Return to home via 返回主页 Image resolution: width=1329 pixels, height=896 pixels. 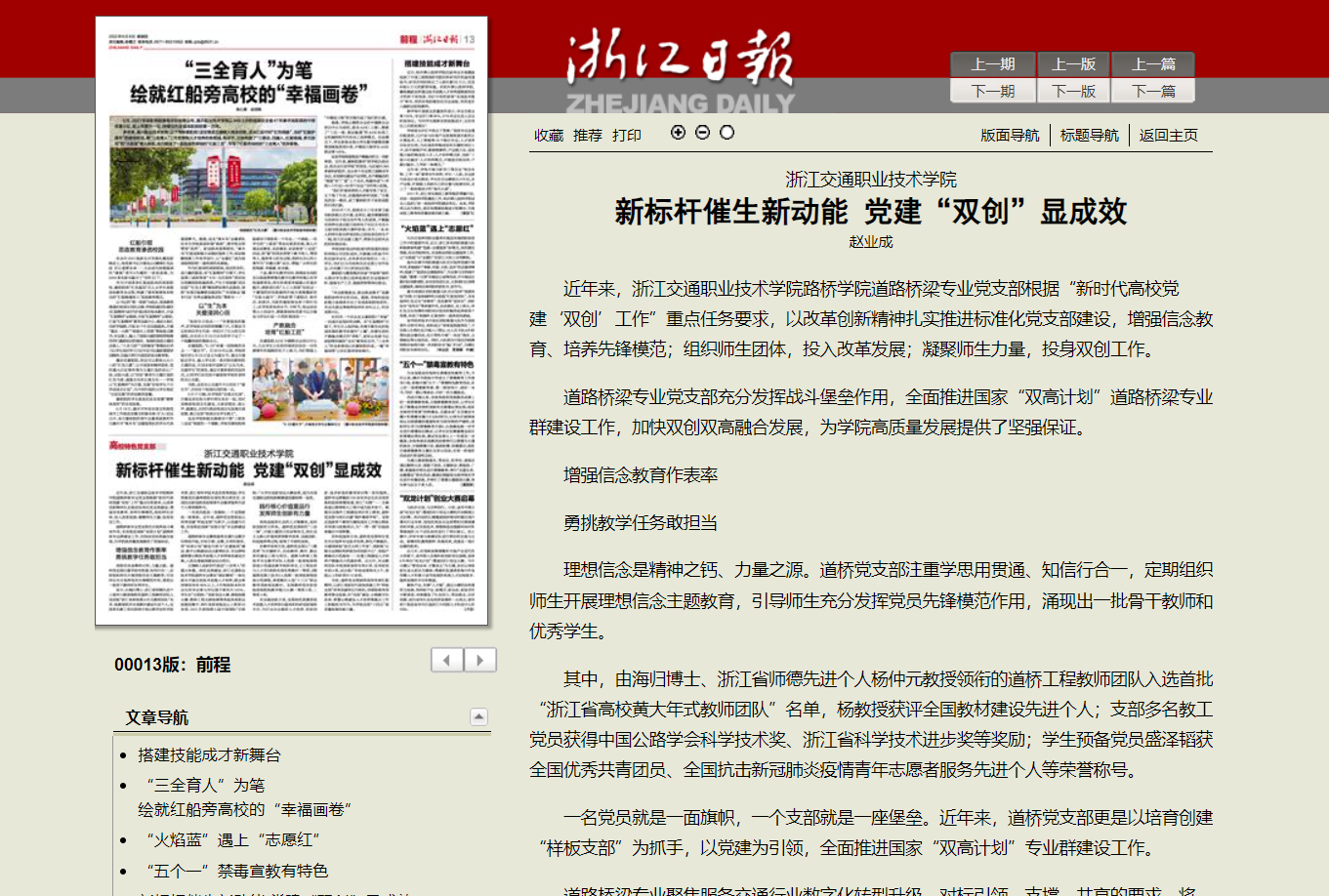[1169, 136]
